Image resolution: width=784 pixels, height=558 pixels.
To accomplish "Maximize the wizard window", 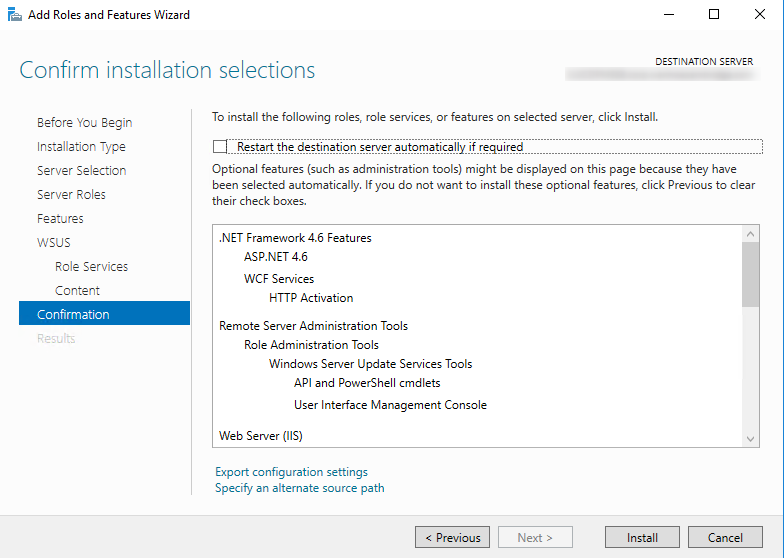I will click(714, 14).
